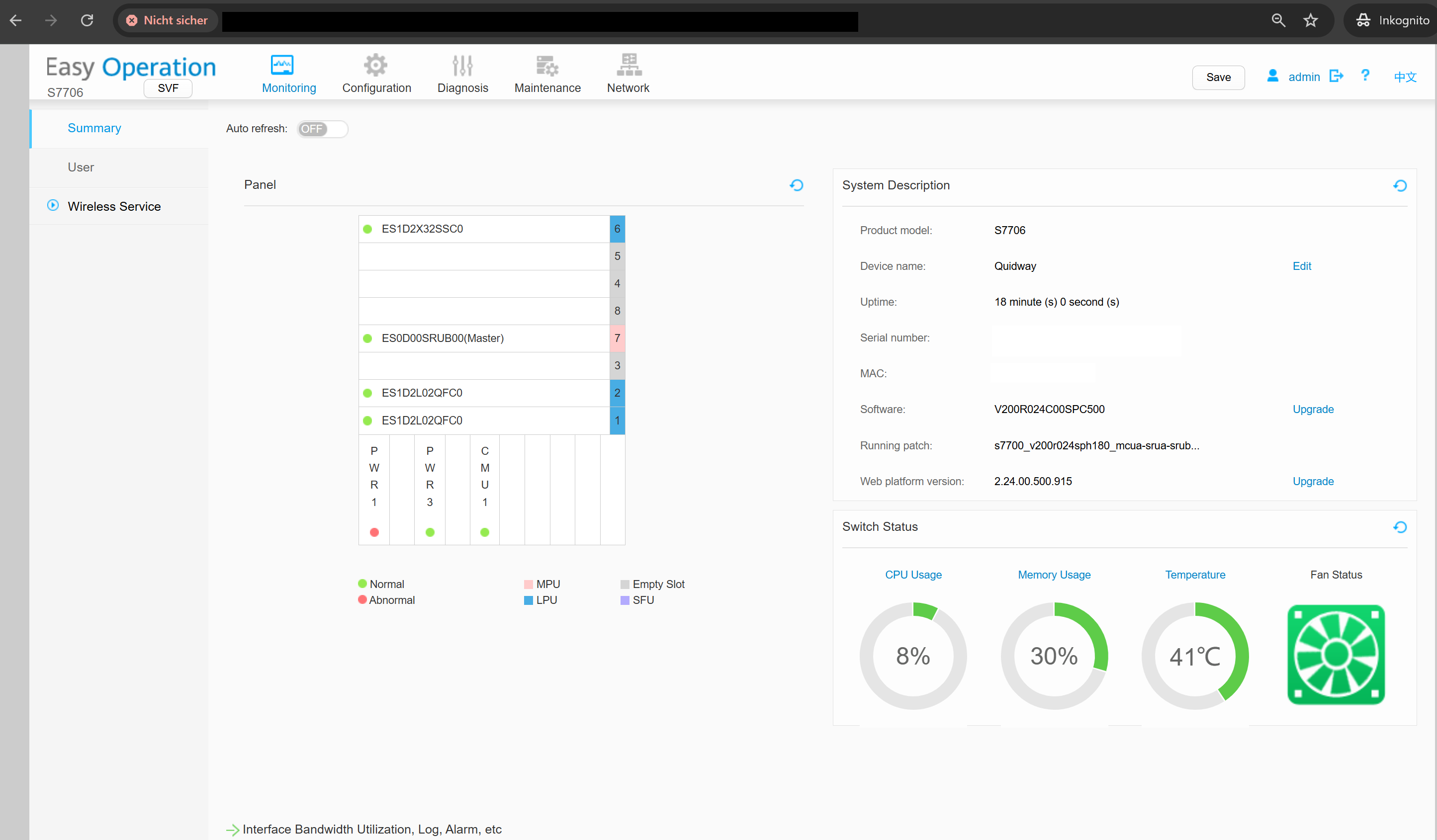Click Edit next to Device name
The height and width of the screenshot is (840, 1437).
point(1302,266)
